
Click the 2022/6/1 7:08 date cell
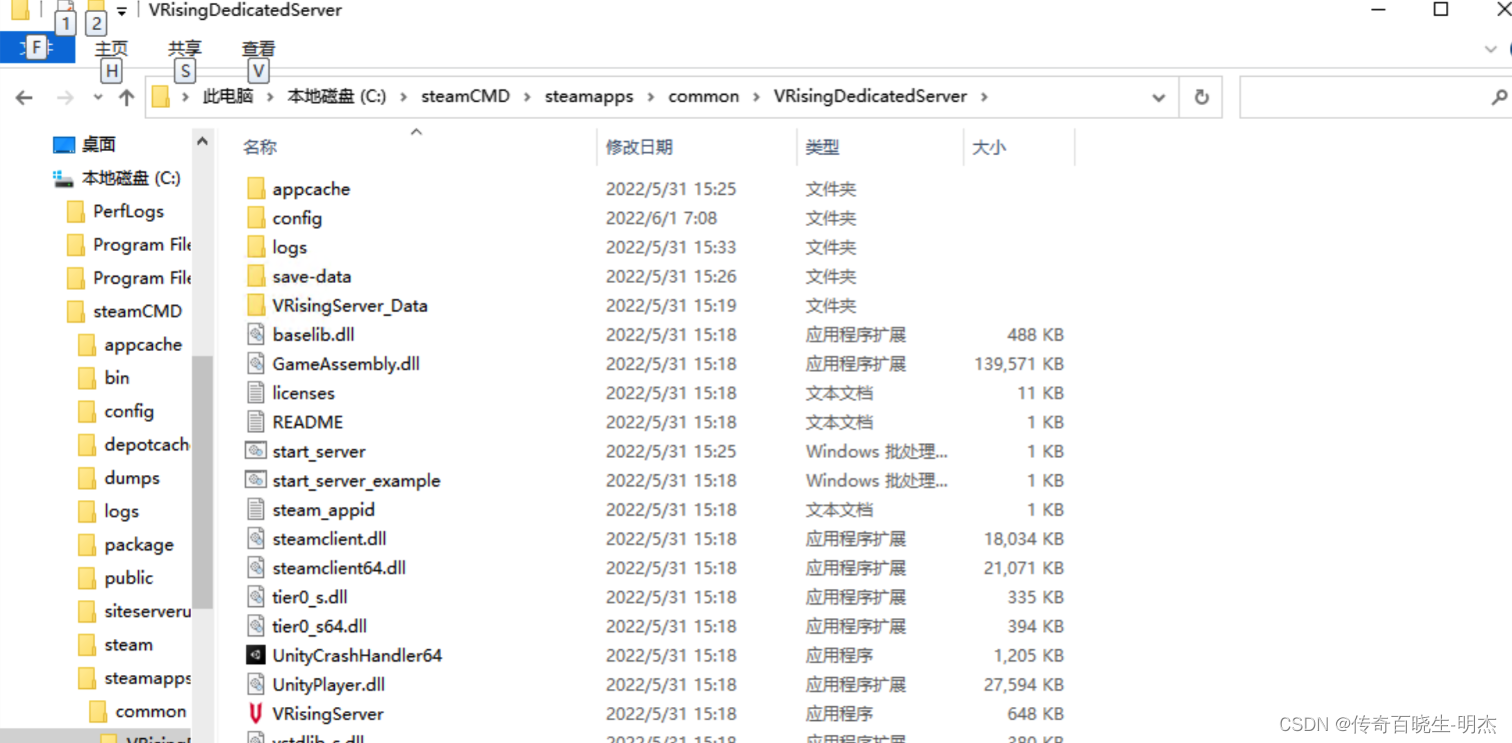click(x=661, y=218)
